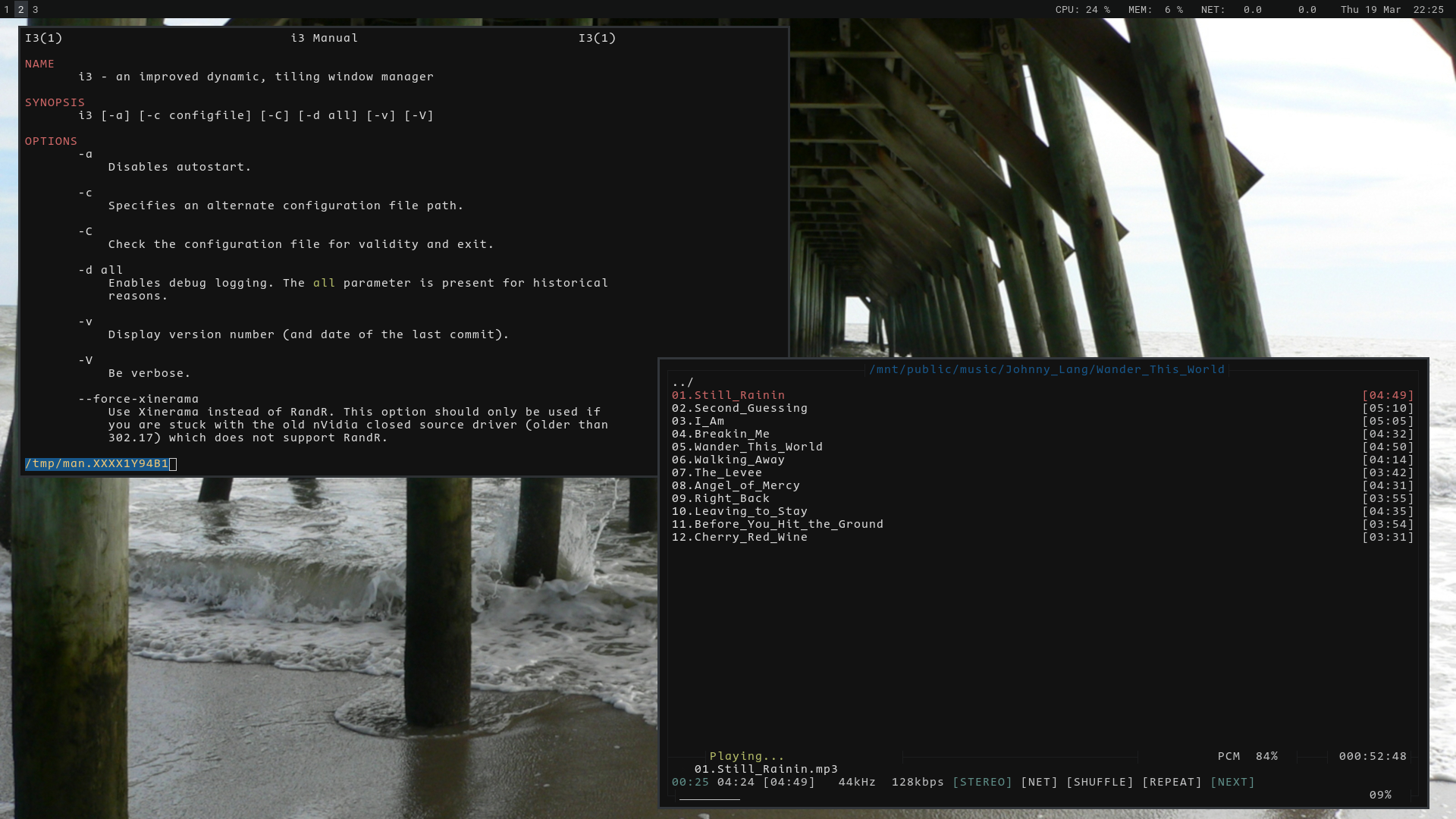Click the CPU usage indicator
Image resolution: width=1456 pixels, height=819 pixels.
pyautogui.click(x=1082, y=10)
